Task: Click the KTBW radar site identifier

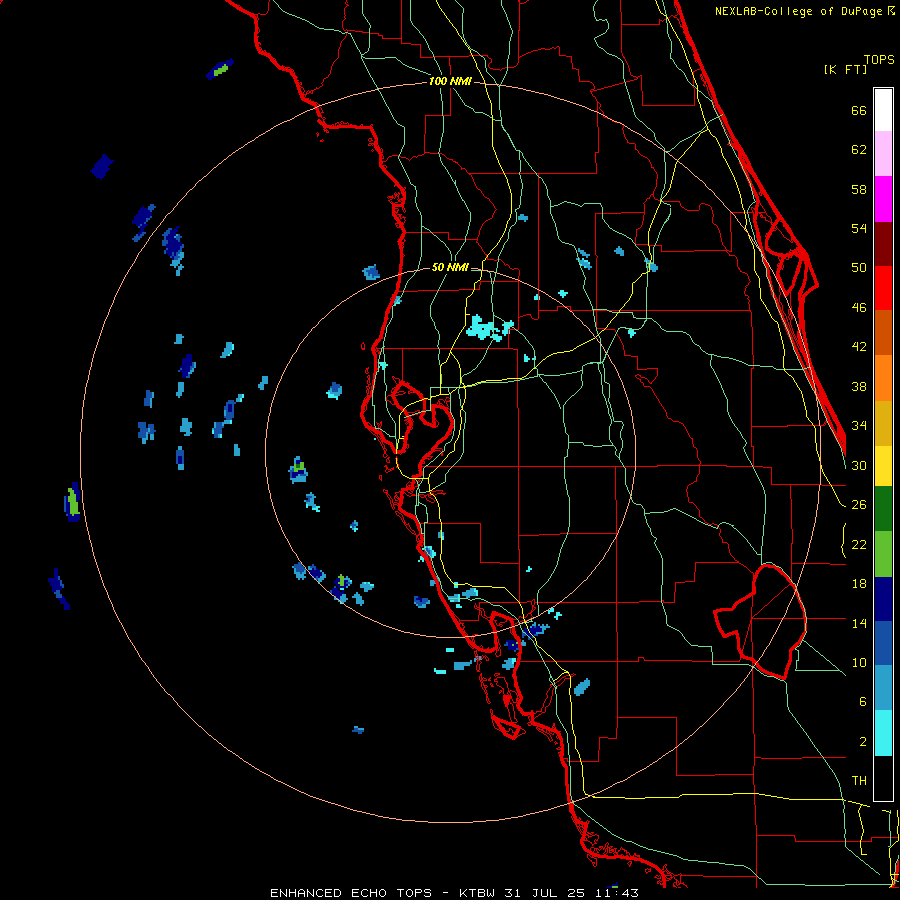Action: (x=477, y=893)
